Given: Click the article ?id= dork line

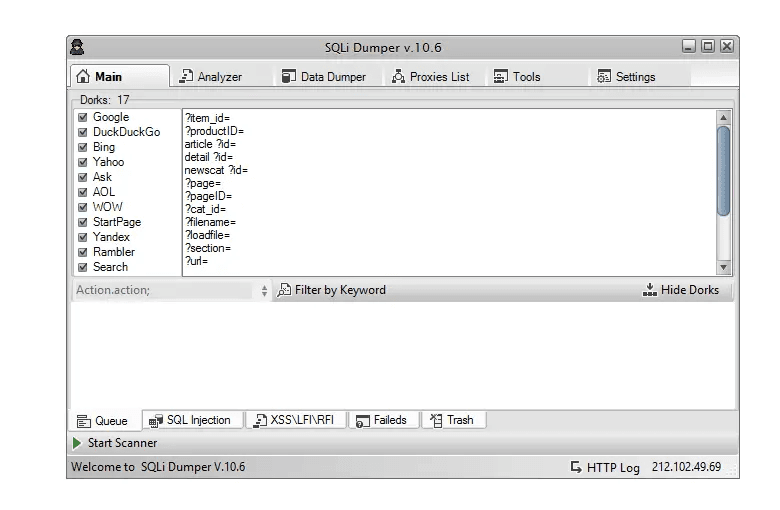Looking at the screenshot, I should (x=210, y=144).
